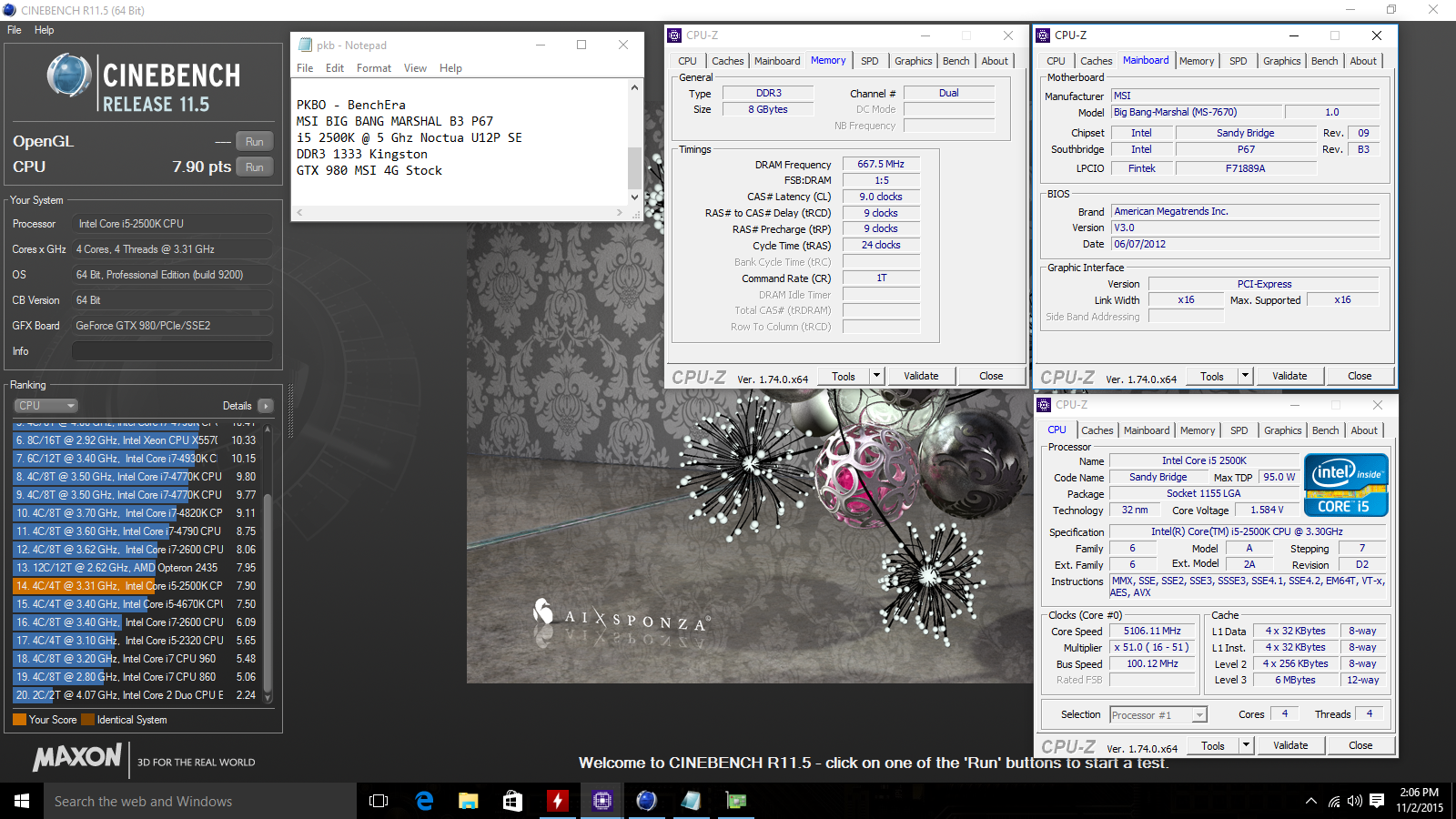Select ranking row 14 Intel Core i5-2500K

[137, 586]
